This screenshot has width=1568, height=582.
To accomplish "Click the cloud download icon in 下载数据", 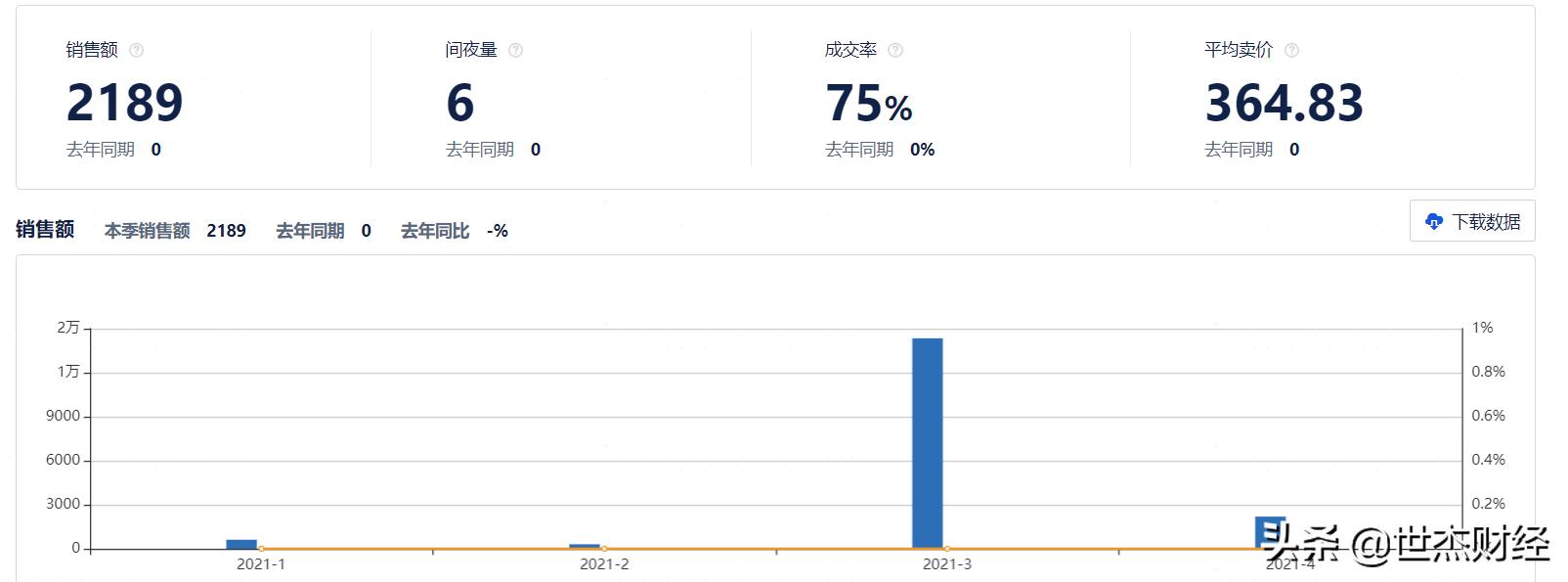I will click(1434, 222).
